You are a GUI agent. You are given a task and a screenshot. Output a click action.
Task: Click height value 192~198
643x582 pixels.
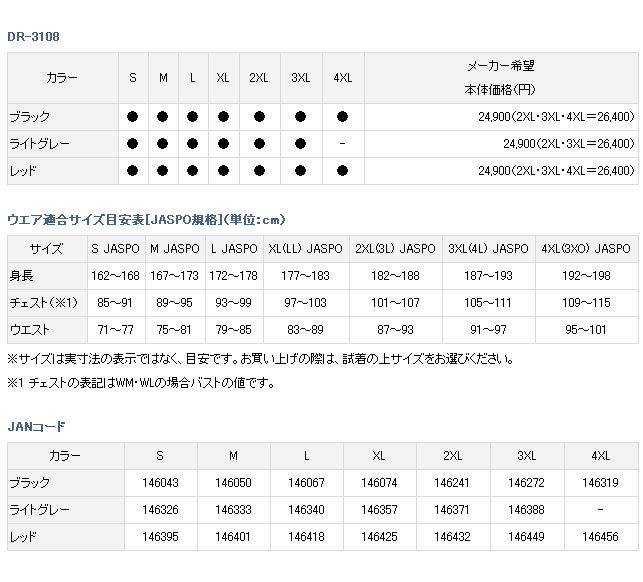click(586, 276)
